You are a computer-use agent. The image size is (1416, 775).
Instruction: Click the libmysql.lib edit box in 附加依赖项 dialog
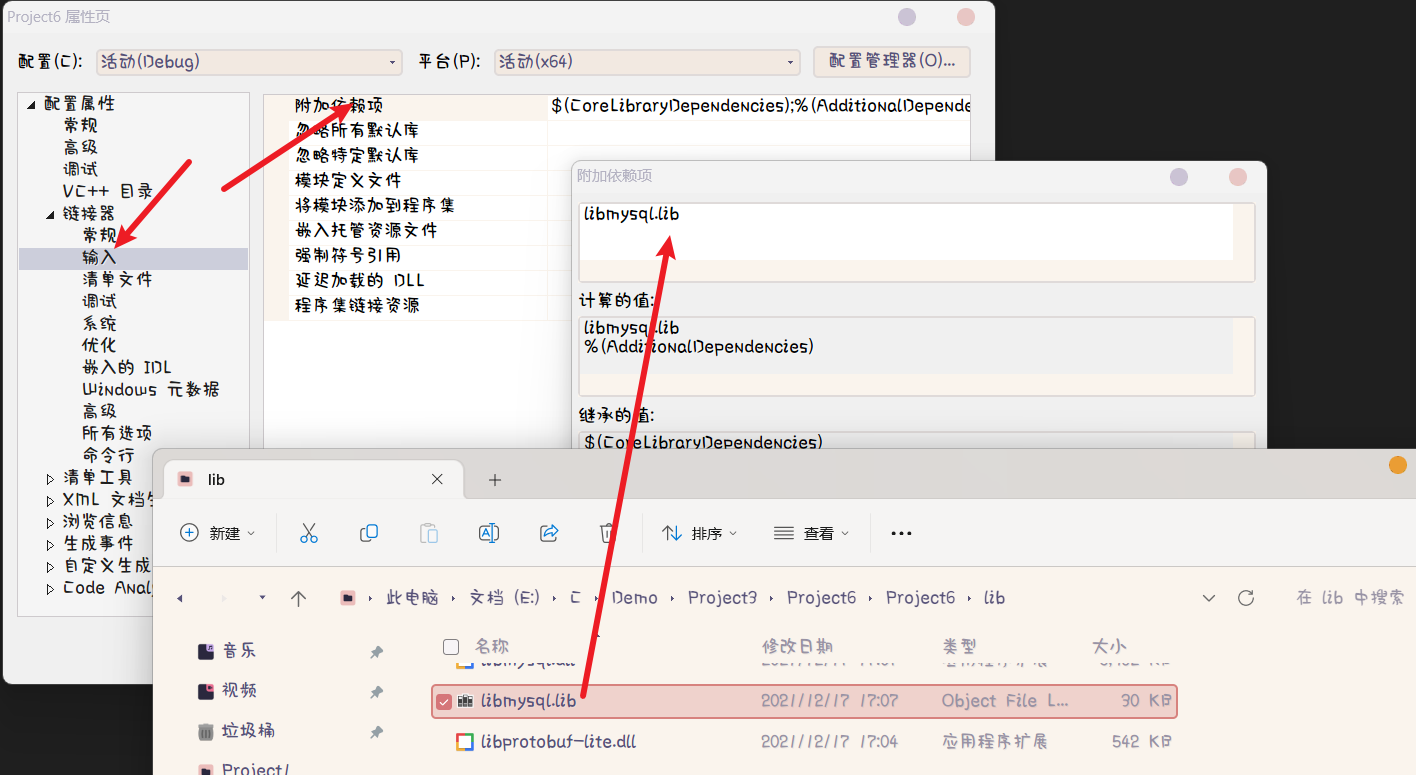click(x=906, y=232)
